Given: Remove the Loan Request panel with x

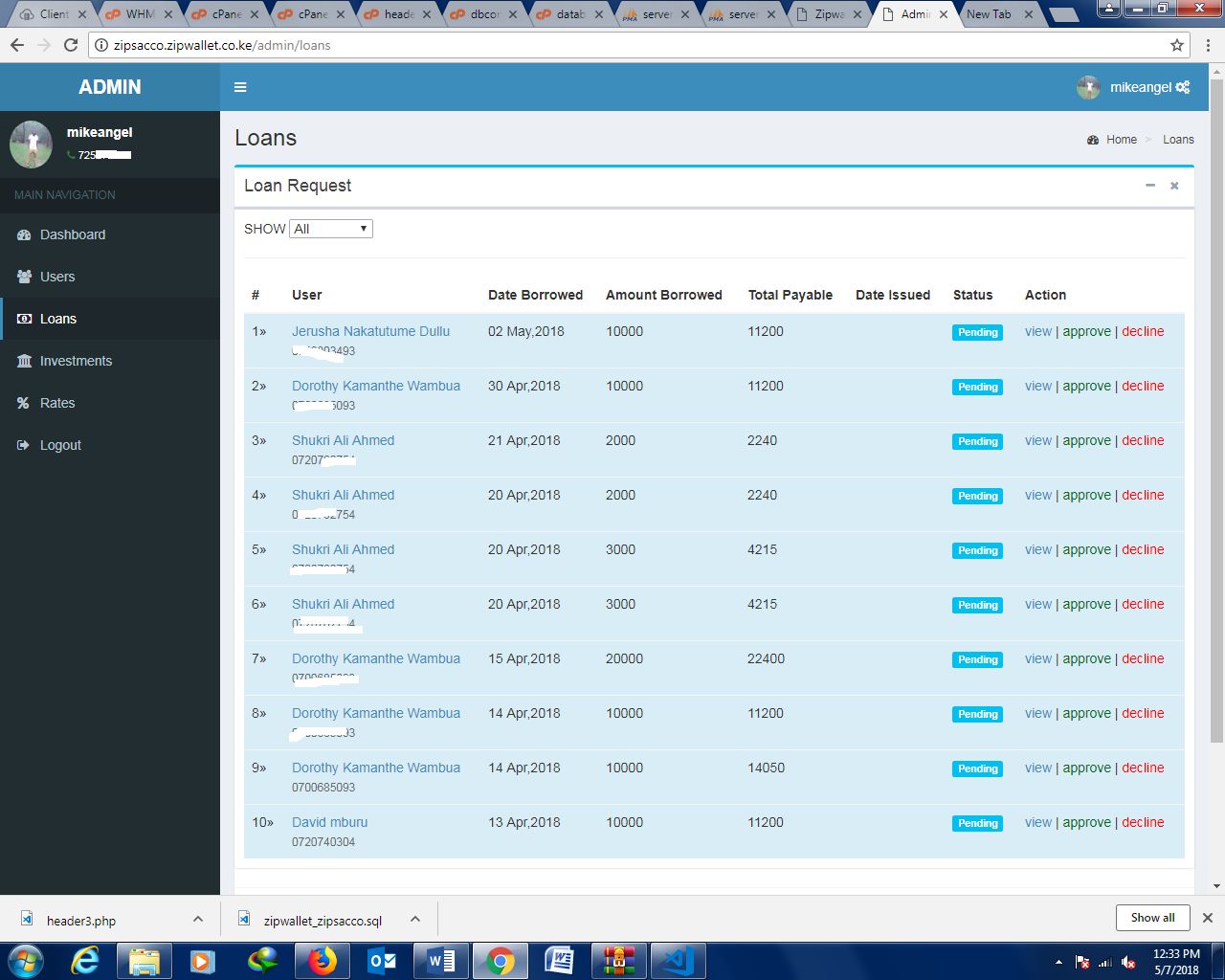Looking at the screenshot, I should pos(1174,186).
